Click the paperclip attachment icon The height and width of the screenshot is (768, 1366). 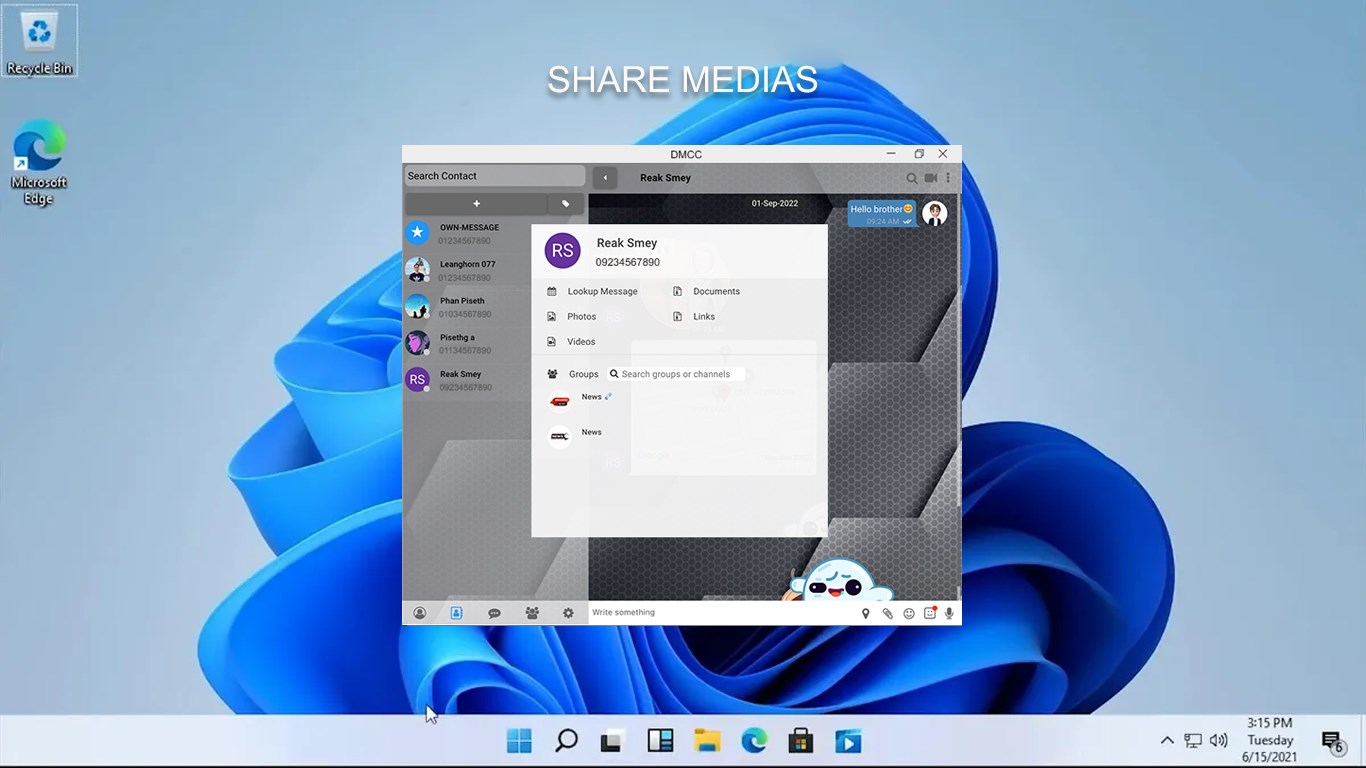click(887, 614)
